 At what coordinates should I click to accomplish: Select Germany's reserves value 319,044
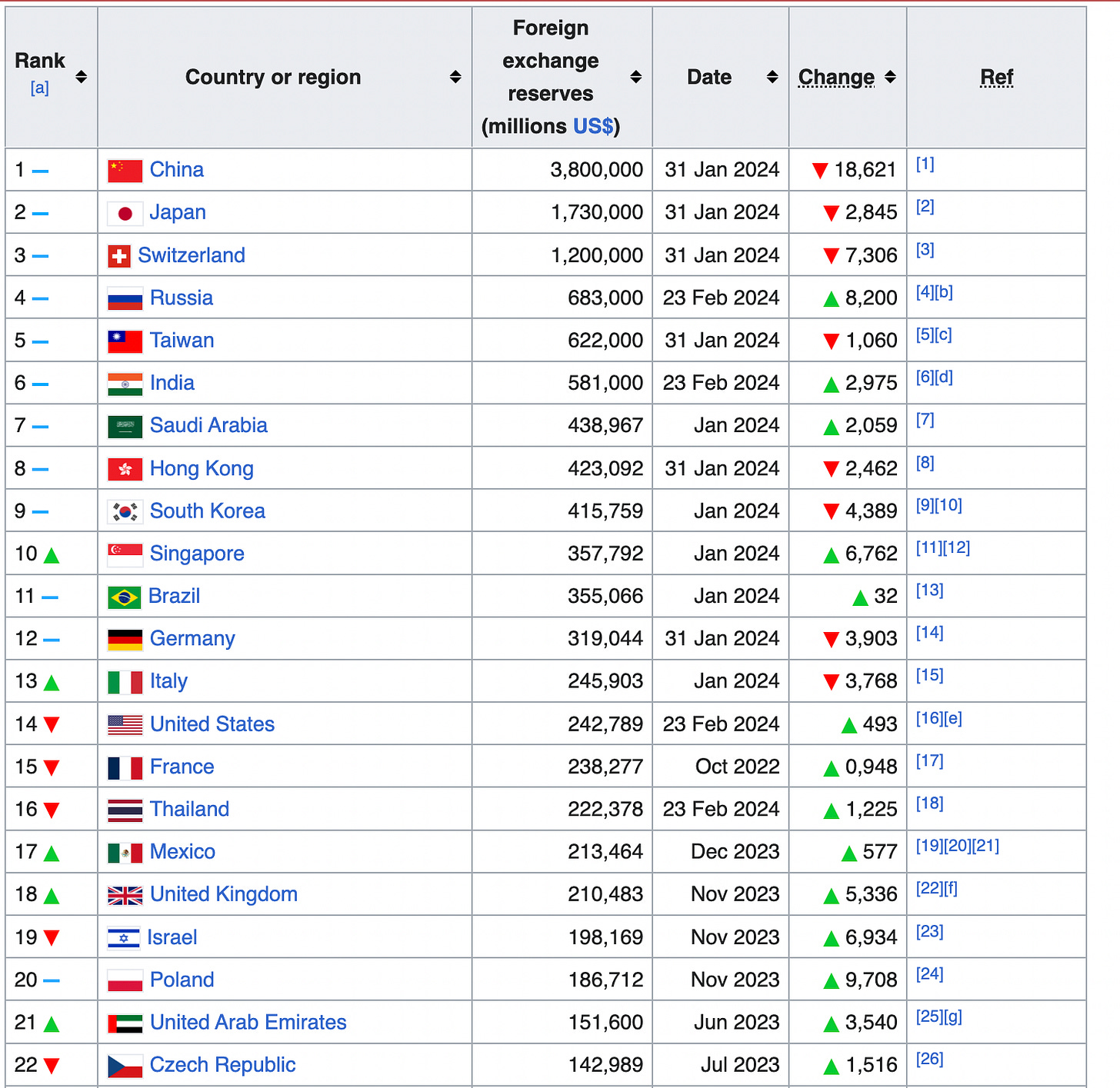coord(605,638)
